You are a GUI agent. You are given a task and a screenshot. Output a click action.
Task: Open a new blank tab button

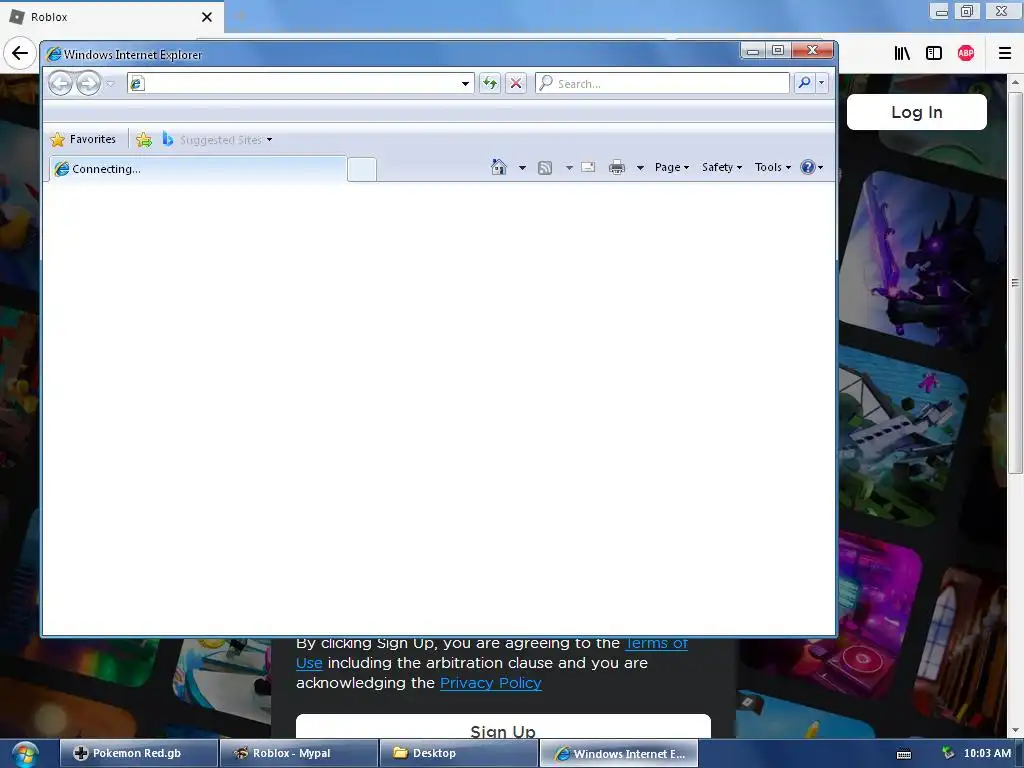pos(362,169)
